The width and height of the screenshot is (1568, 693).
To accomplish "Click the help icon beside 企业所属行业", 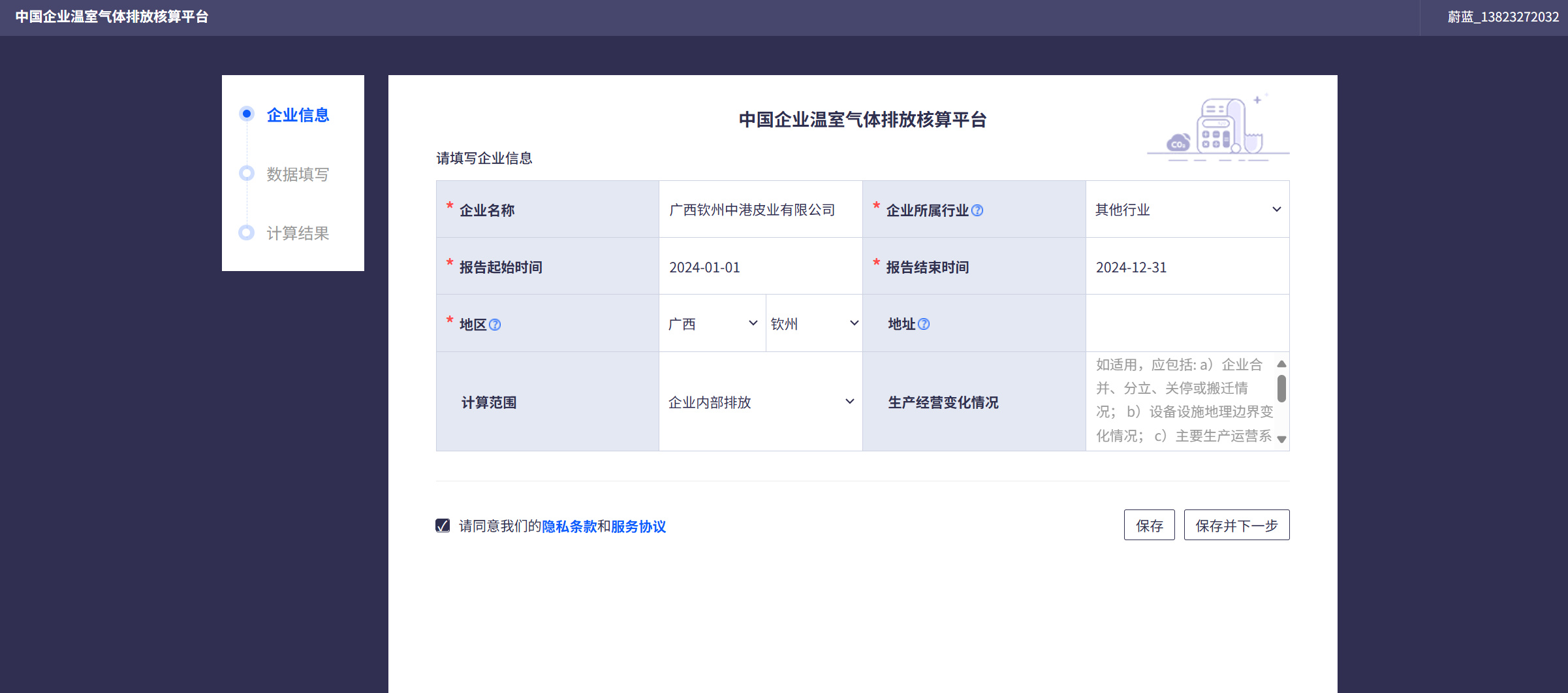I will click(977, 210).
